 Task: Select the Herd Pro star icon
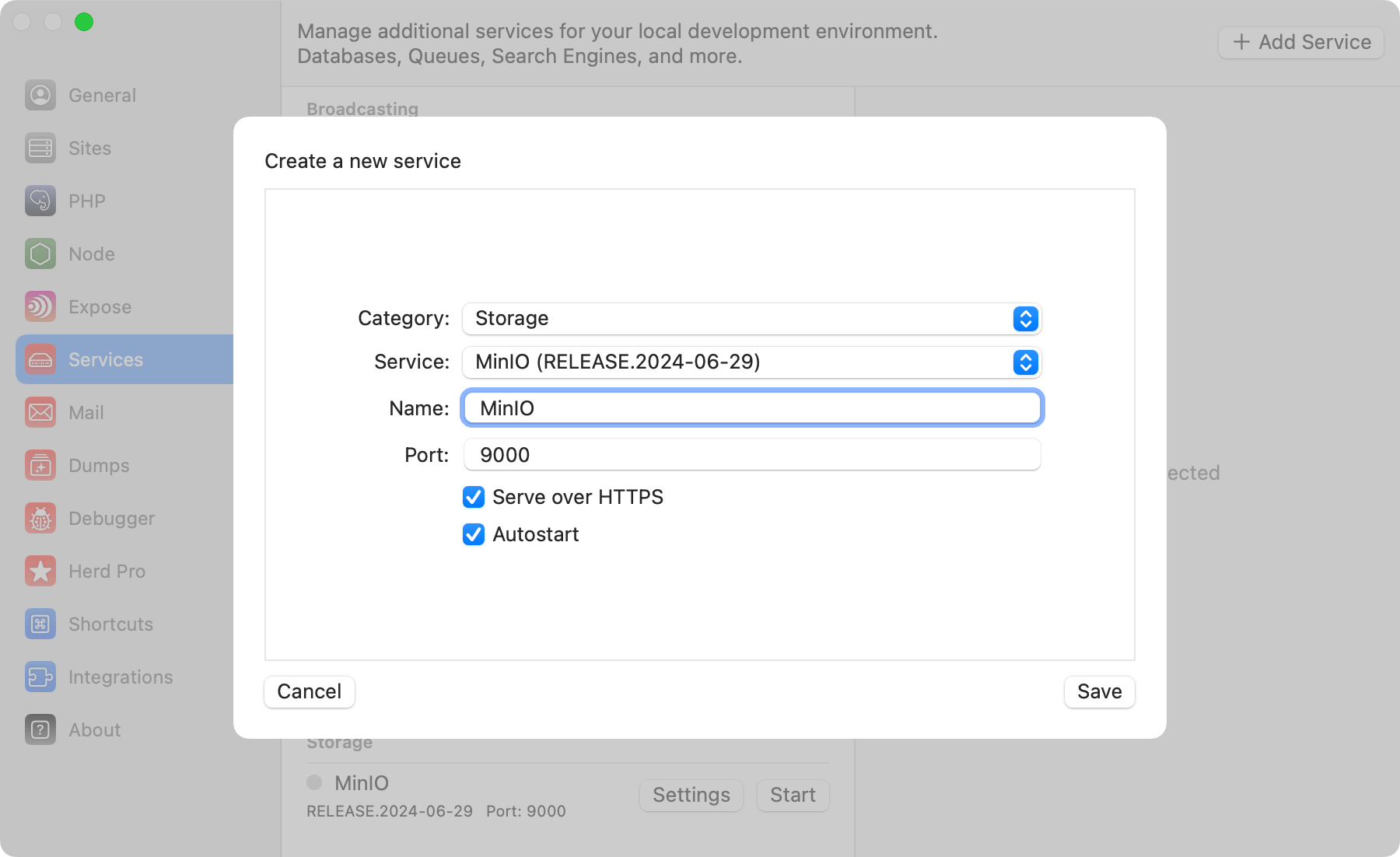(40, 571)
